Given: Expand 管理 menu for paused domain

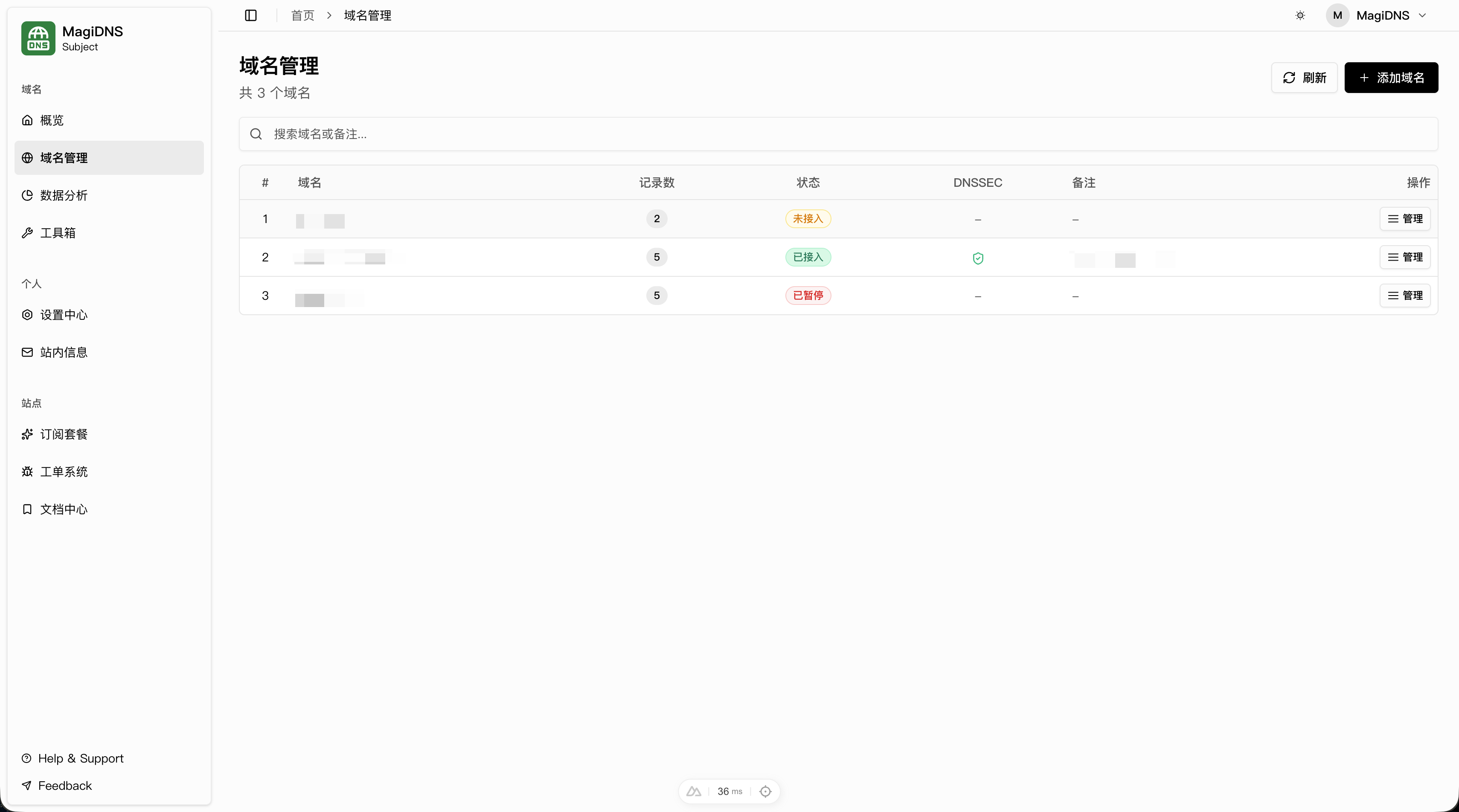Looking at the screenshot, I should (1405, 296).
